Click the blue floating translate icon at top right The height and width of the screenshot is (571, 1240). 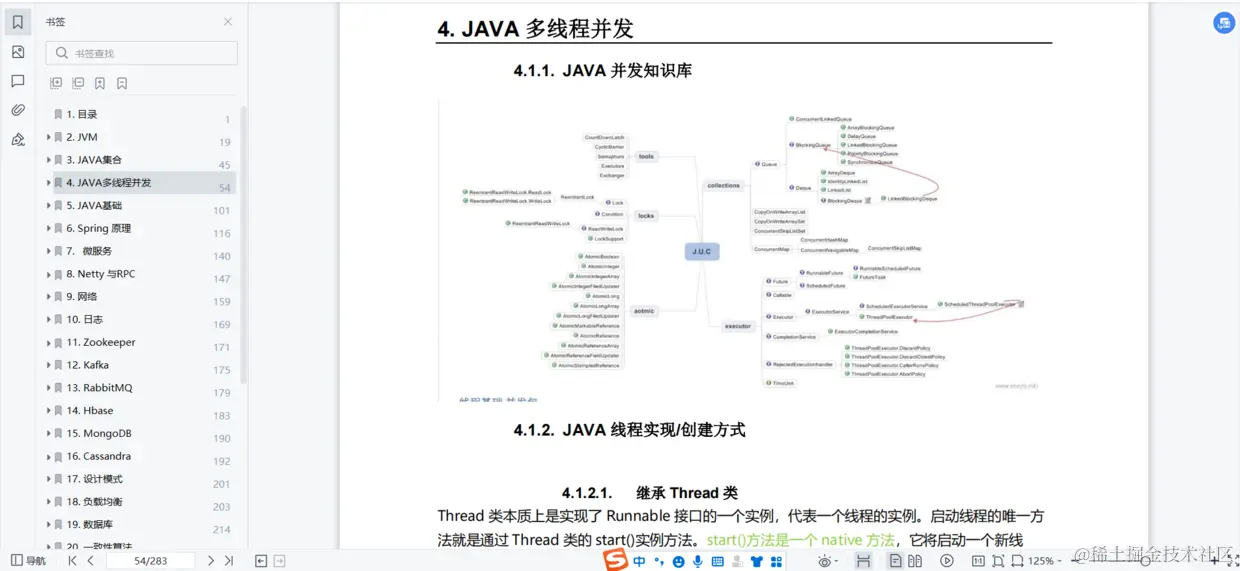point(1224,23)
